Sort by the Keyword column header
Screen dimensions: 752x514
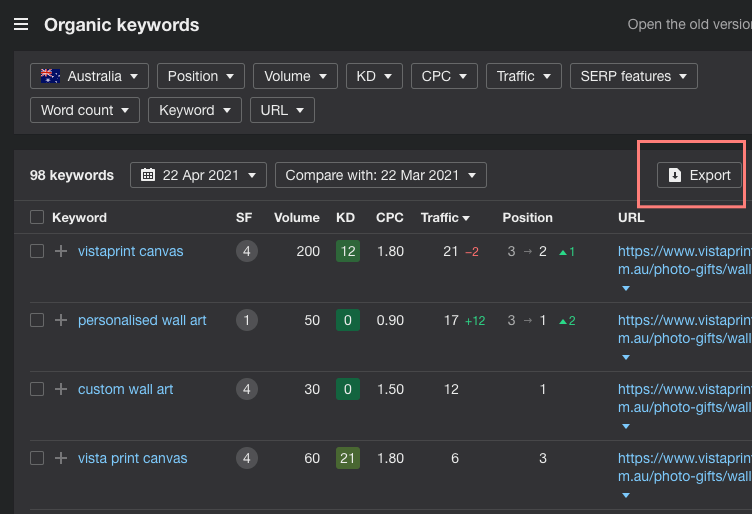(x=79, y=218)
